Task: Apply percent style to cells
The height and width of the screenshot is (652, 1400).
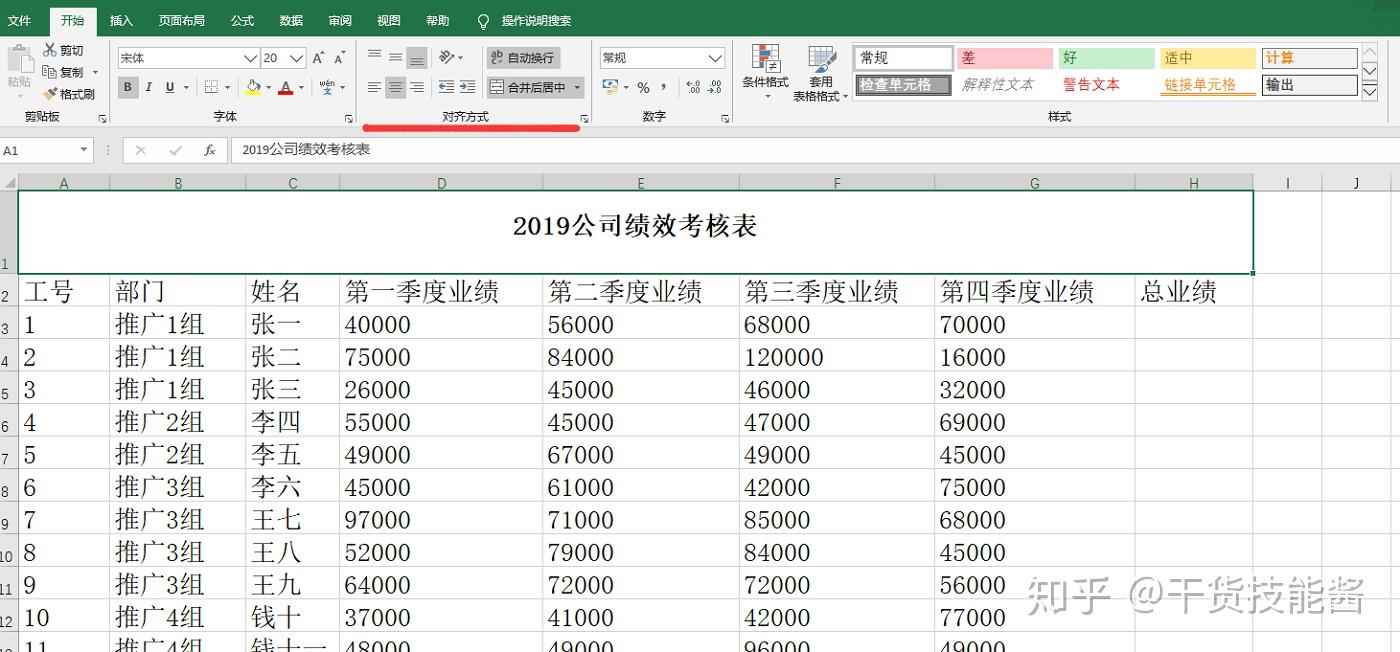Action: [643, 87]
